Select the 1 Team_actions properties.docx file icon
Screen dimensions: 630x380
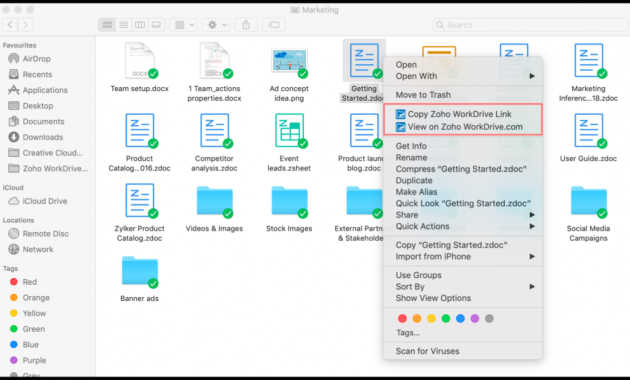215,61
